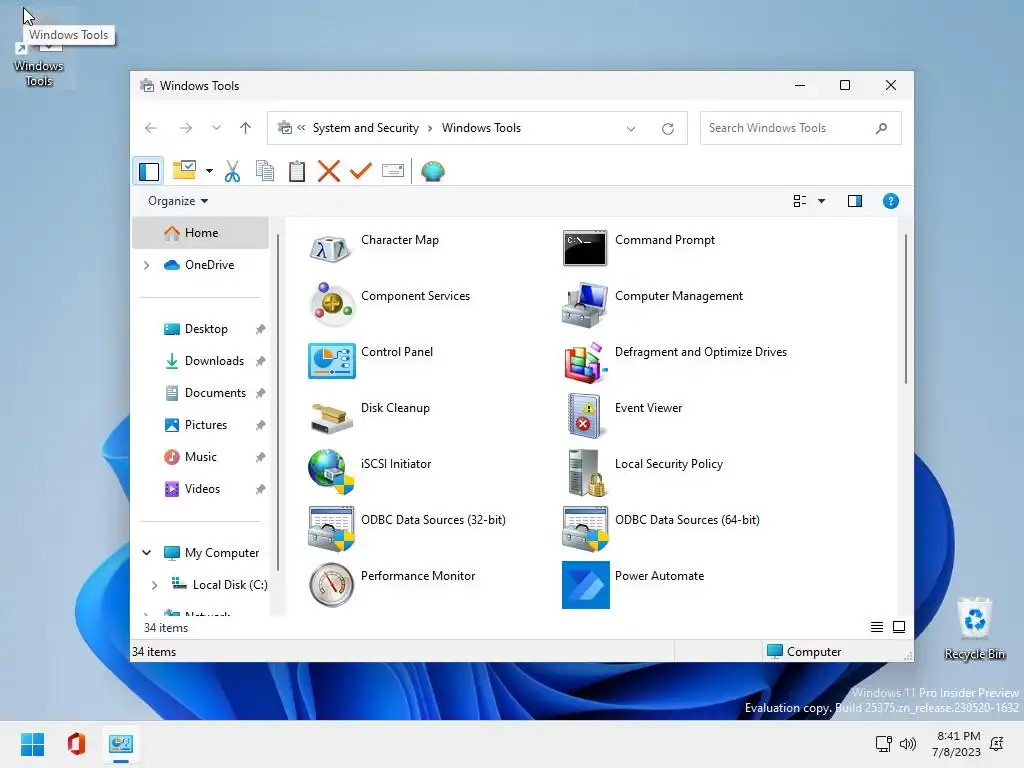
Task: Open the iSCSI Initiator icon
Action: pos(331,472)
